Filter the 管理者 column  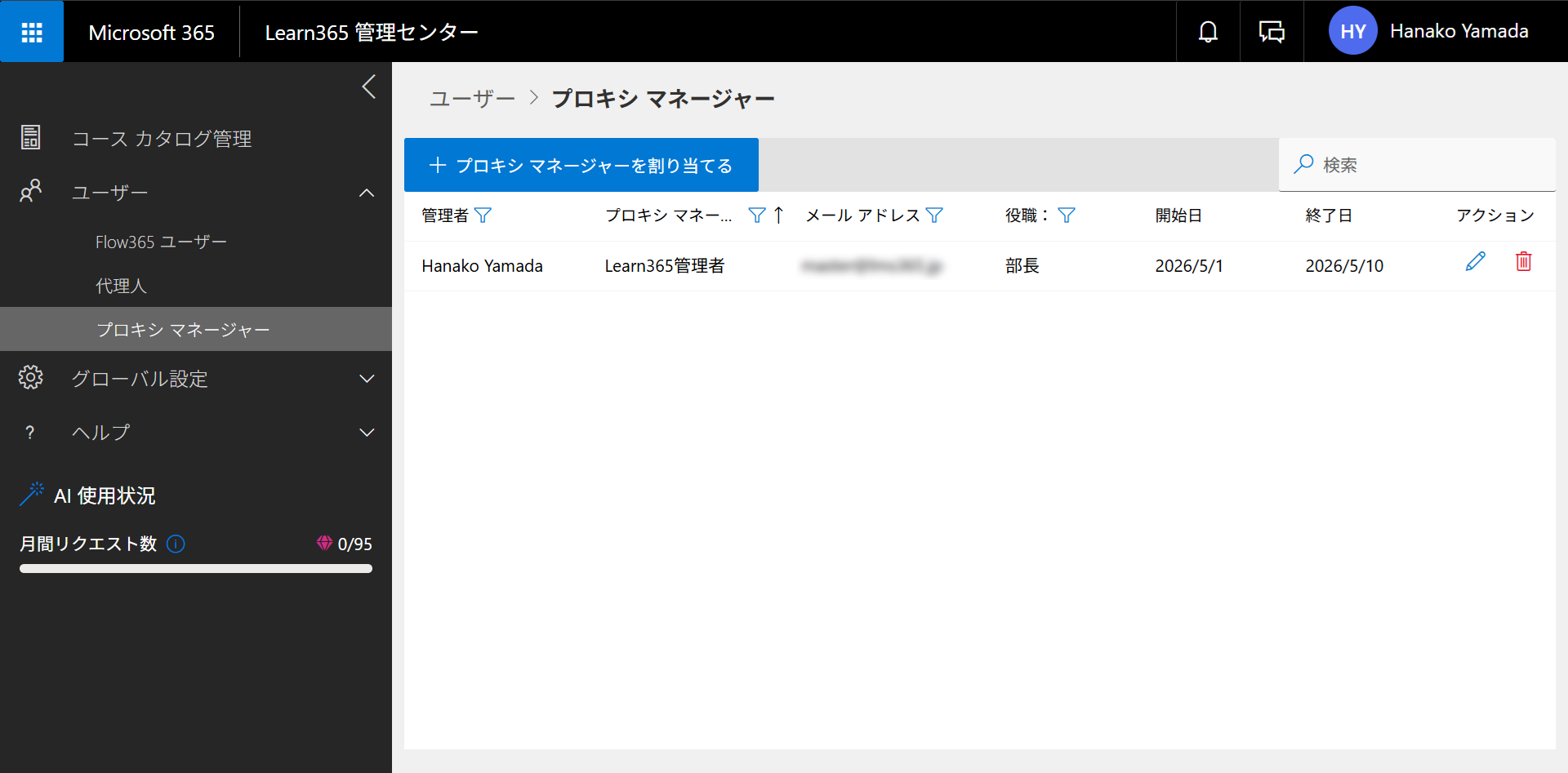pos(483,215)
